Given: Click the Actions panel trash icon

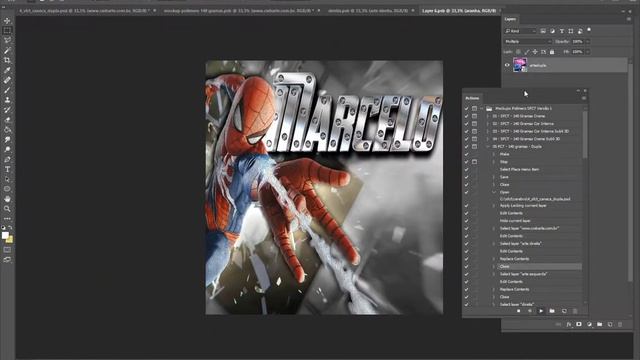Looking at the screenshot, I should 575,311.
